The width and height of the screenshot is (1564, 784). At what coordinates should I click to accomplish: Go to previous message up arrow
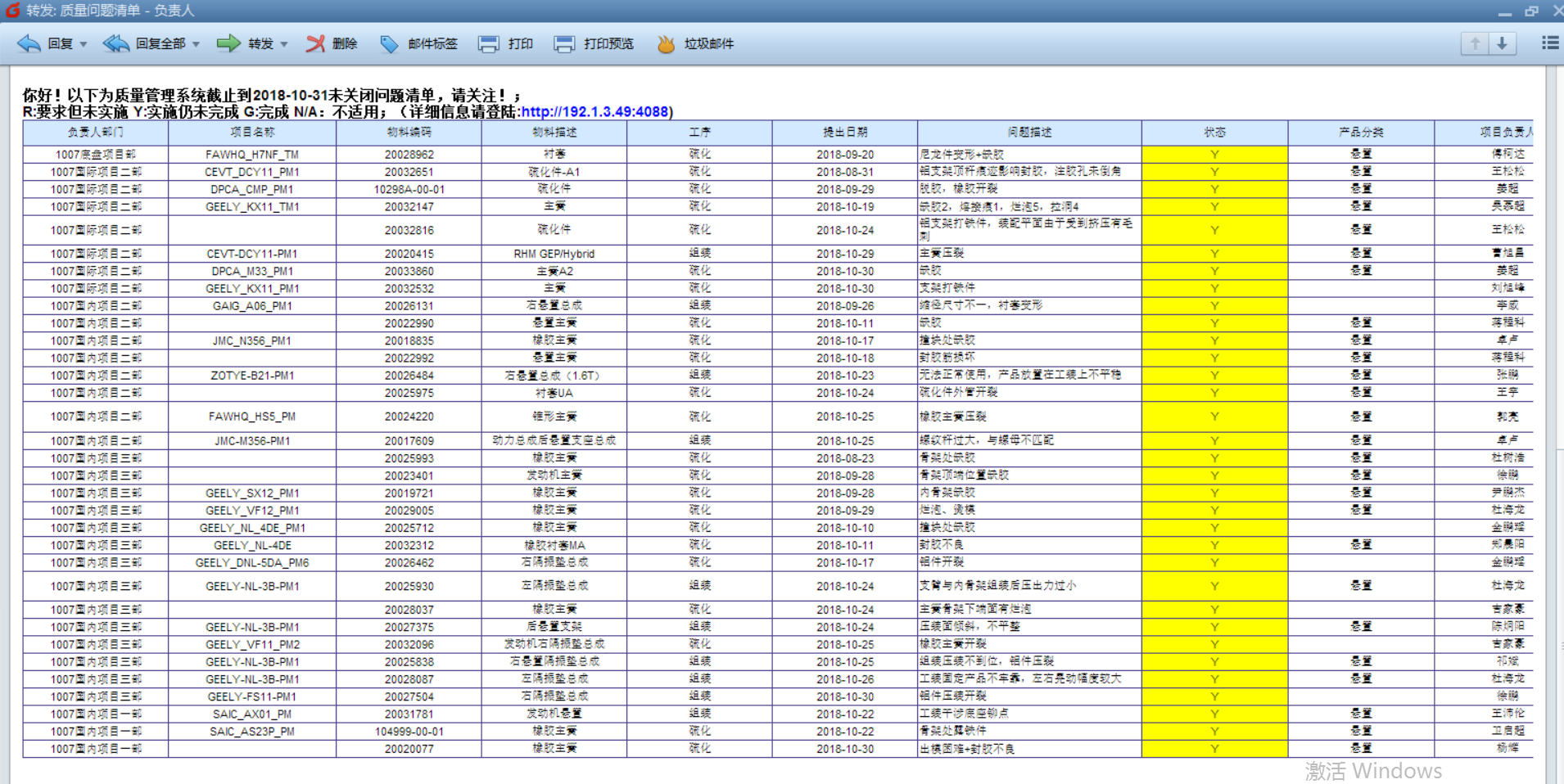(x=1475, y=43)
